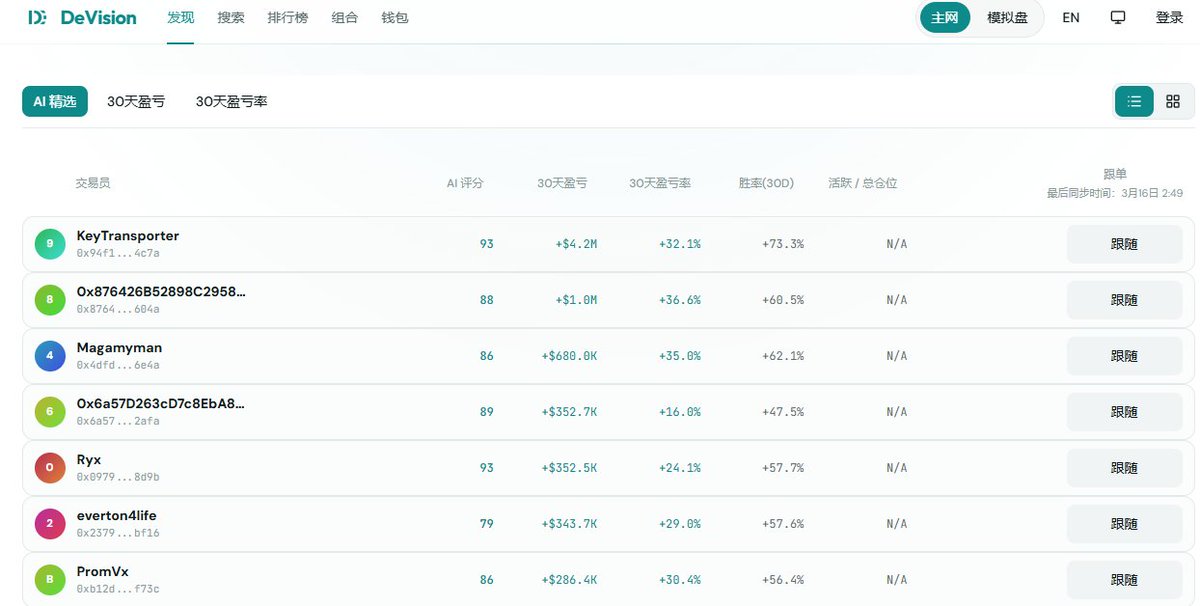Click address 0x94f1...4c7a
Image resolution: width=1200 pixels, height=606 pixels.
pyautogui.click(x=118, y=254)
